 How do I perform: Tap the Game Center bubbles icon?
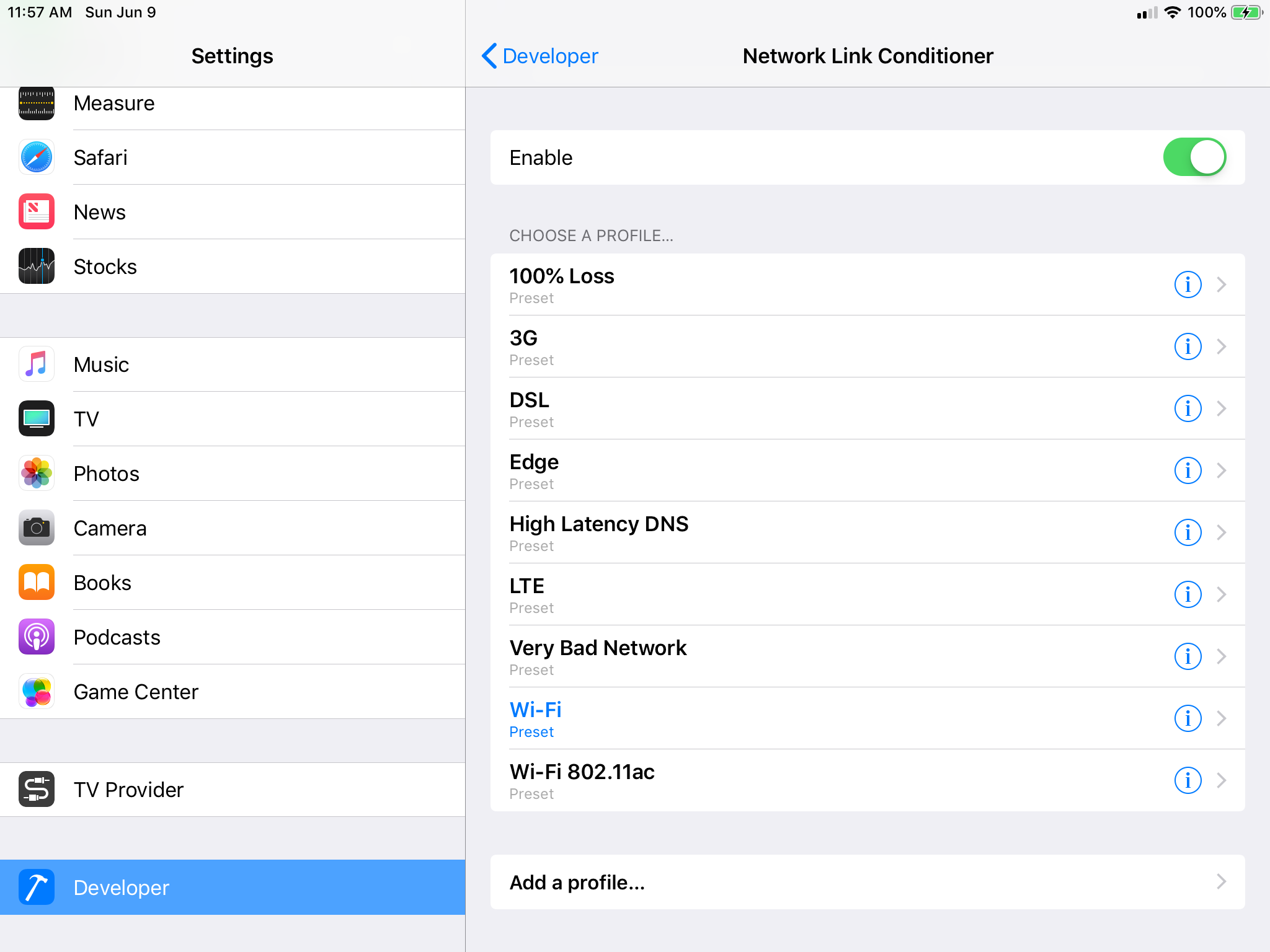point(37,692)
